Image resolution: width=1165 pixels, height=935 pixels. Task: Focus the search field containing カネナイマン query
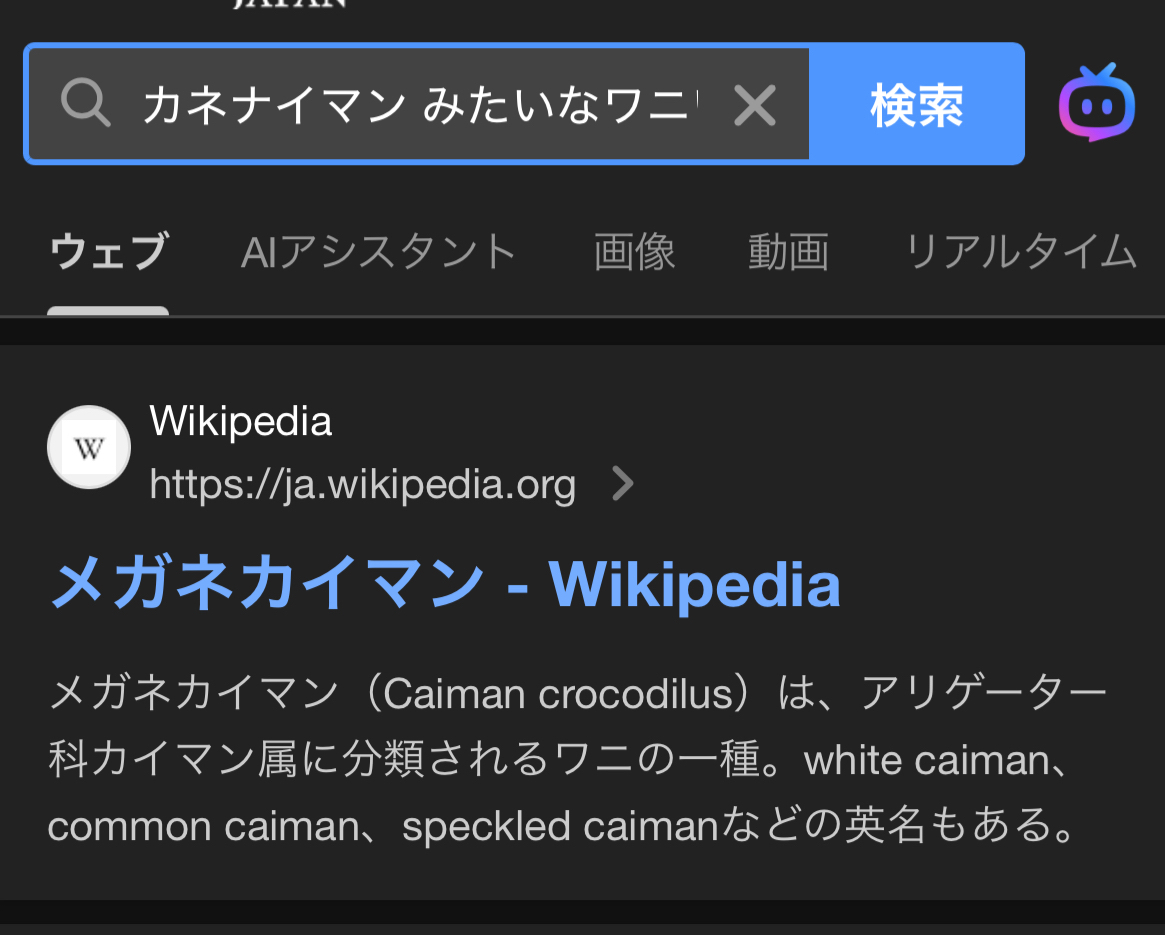coord(420,105)
